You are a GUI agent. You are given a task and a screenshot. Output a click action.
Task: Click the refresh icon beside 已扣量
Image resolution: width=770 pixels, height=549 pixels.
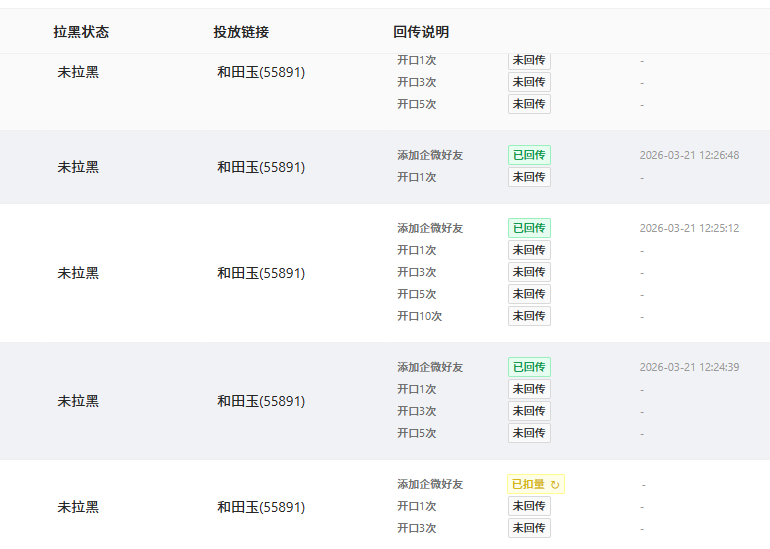(x=556, y=484)
